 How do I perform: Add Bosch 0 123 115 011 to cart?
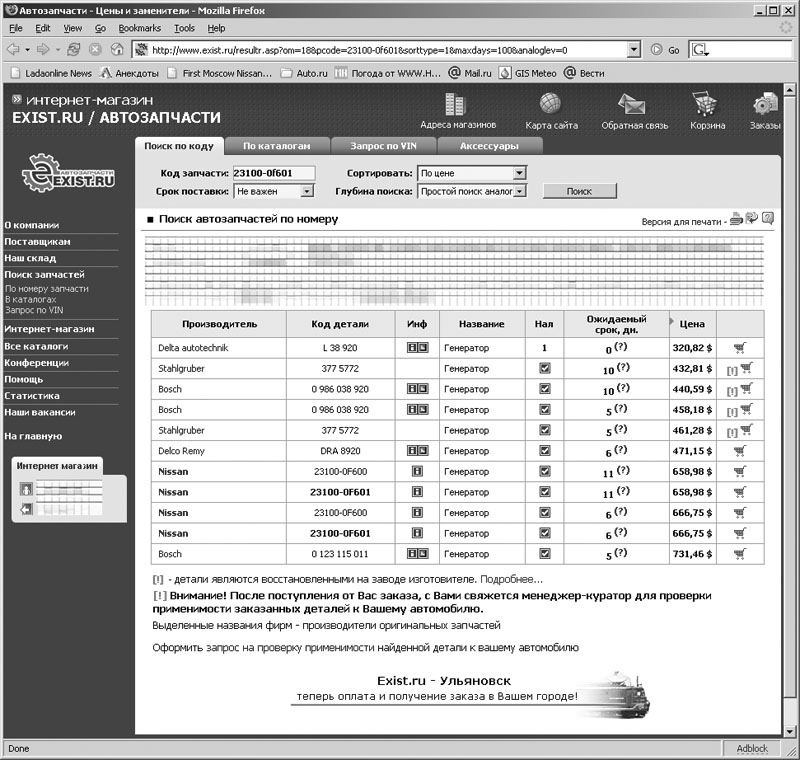click(x=739, y=554)
